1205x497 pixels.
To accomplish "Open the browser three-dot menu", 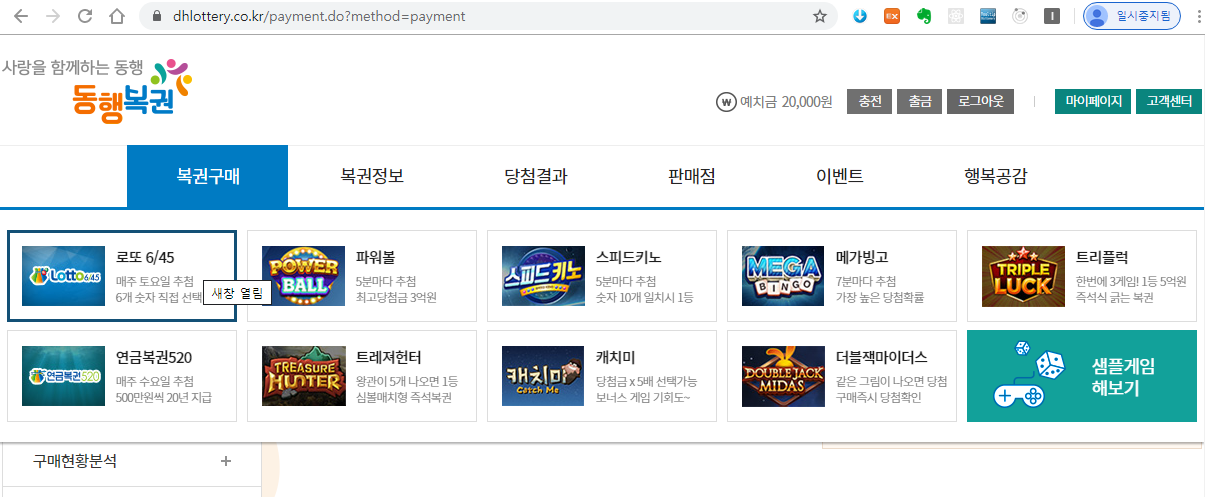I will [x=1198, y=16].
